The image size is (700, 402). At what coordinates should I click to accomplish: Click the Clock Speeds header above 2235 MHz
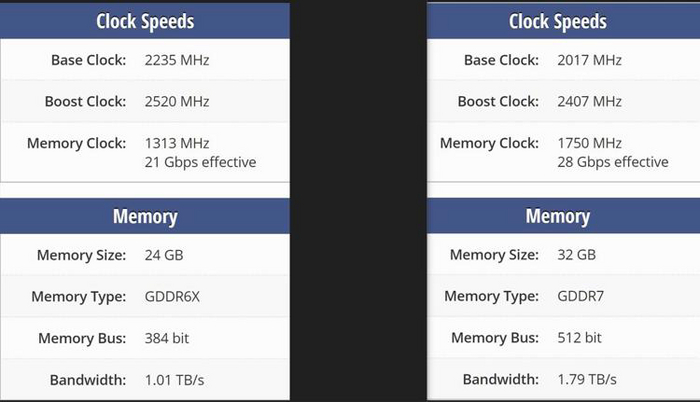click(145, 21)
